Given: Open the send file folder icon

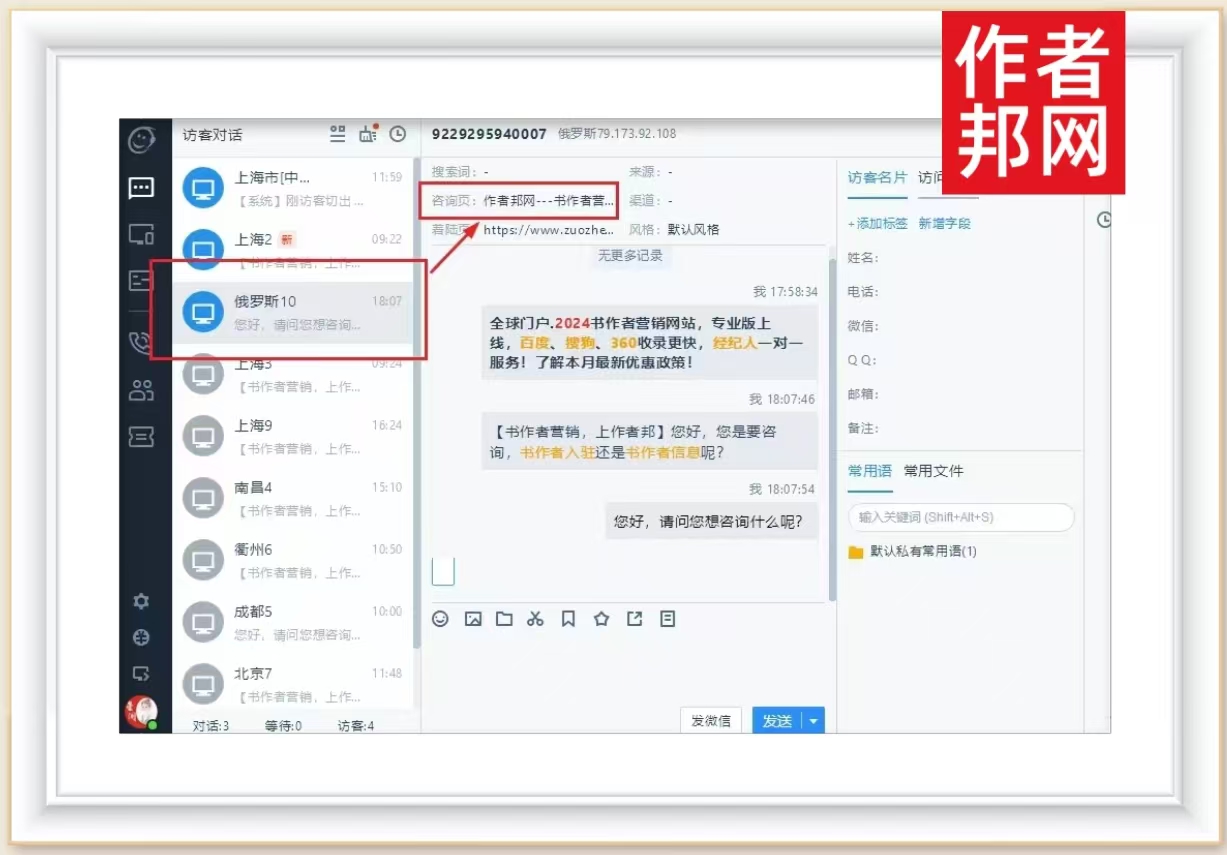Looking at the screenshot, I should pos(504,619).
